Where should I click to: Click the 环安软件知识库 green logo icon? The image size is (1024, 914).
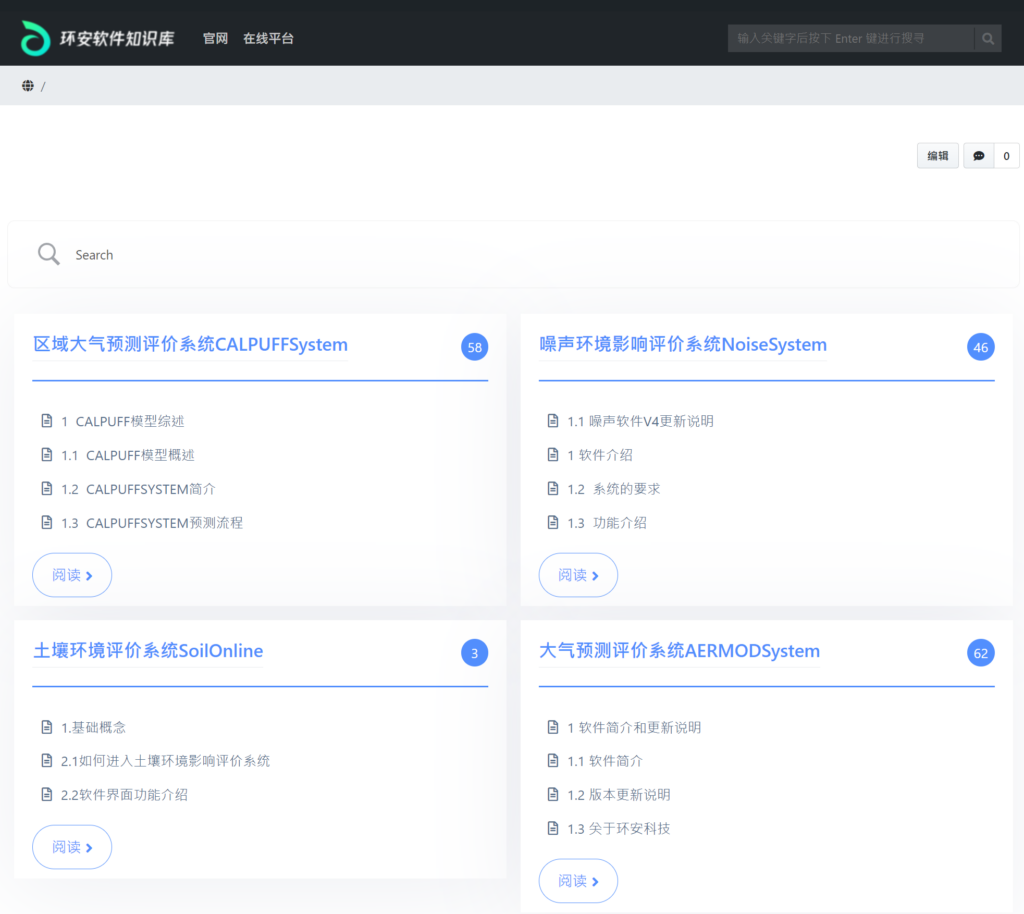pyautogui.click(x=35, y=38)
